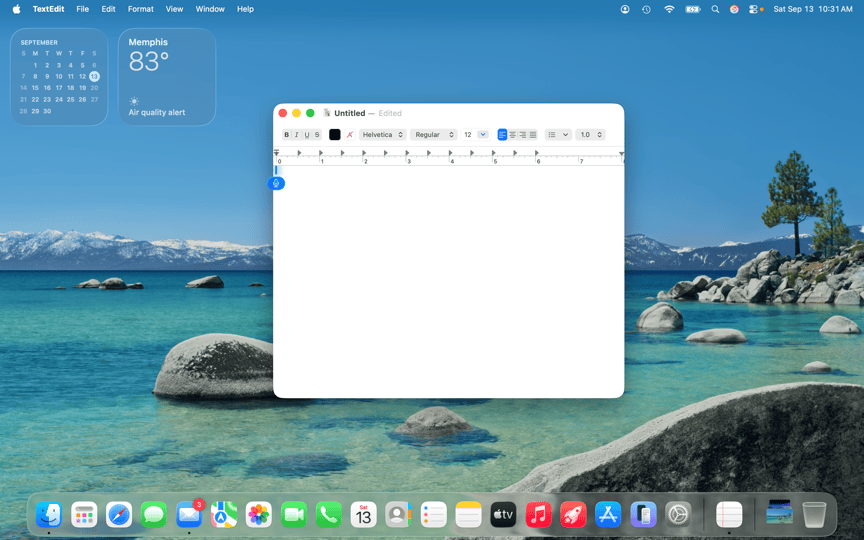This screenshot has width=864, height=540.
Task: Open the list bullets and numbering dropdown
Action: coord(558,134)
